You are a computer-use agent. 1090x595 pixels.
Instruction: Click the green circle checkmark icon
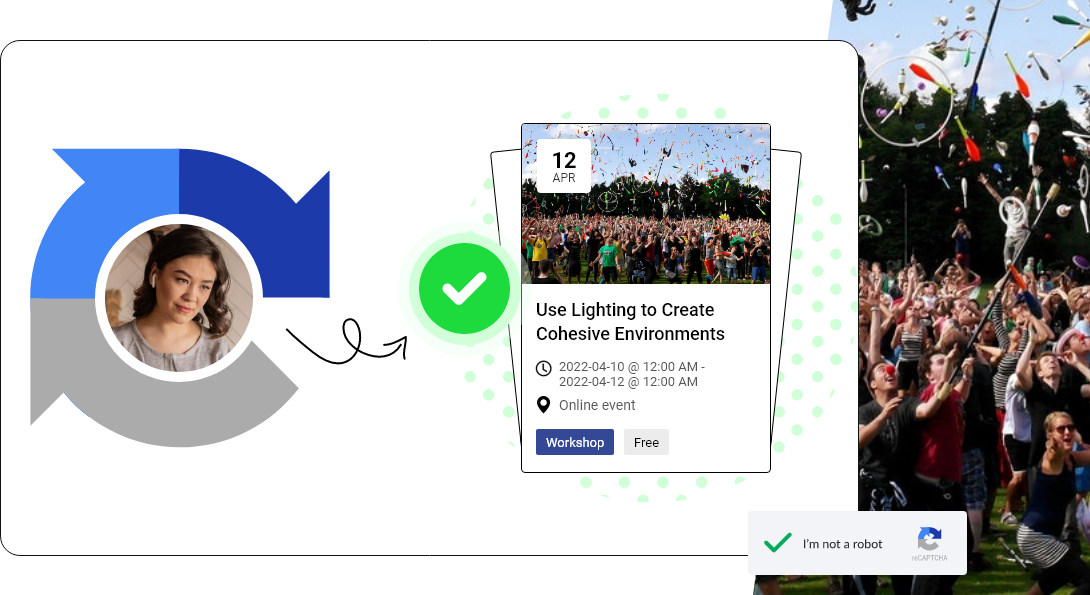(465, 288)
